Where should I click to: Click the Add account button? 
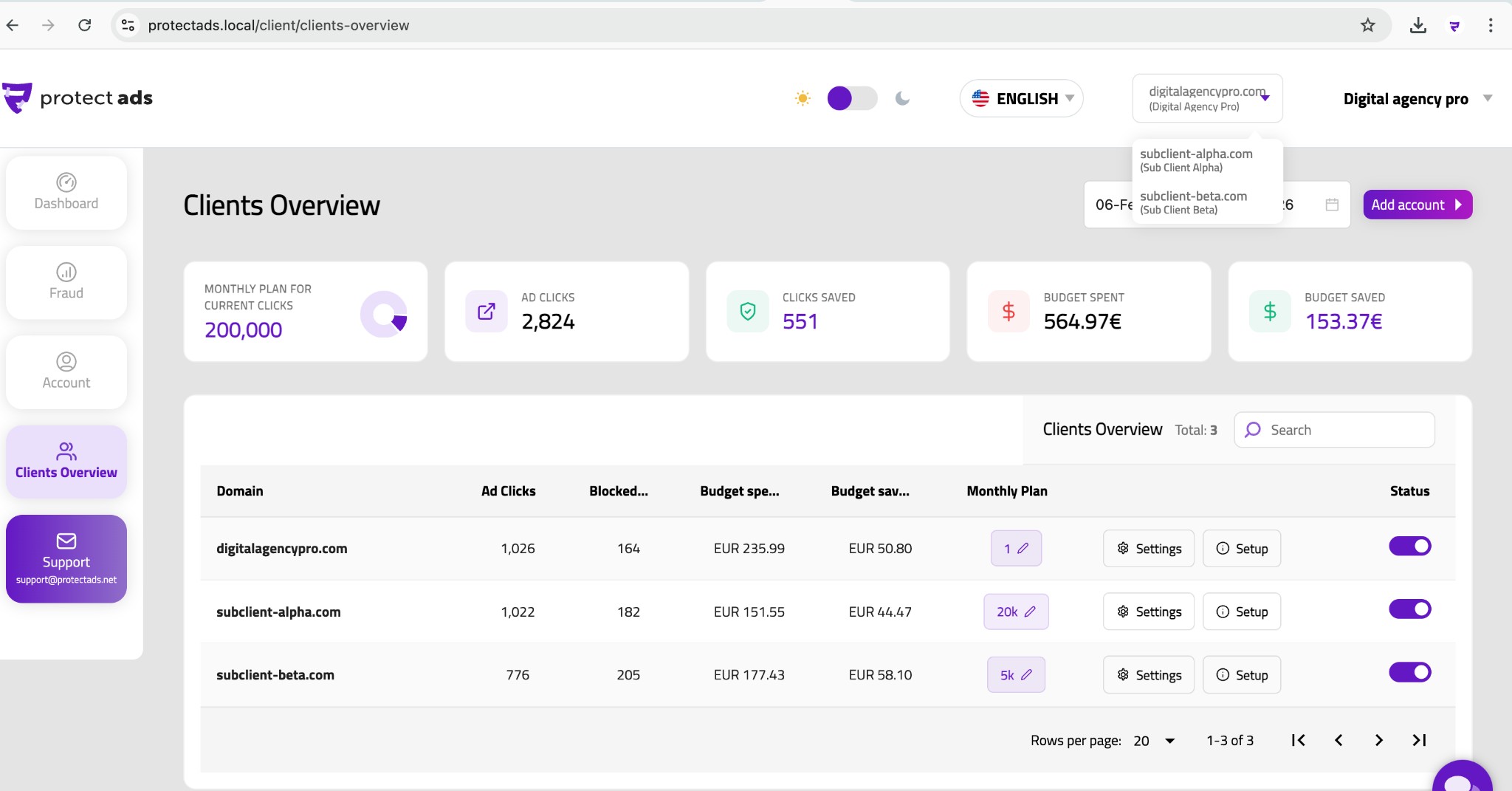(x=1416, y=205)
